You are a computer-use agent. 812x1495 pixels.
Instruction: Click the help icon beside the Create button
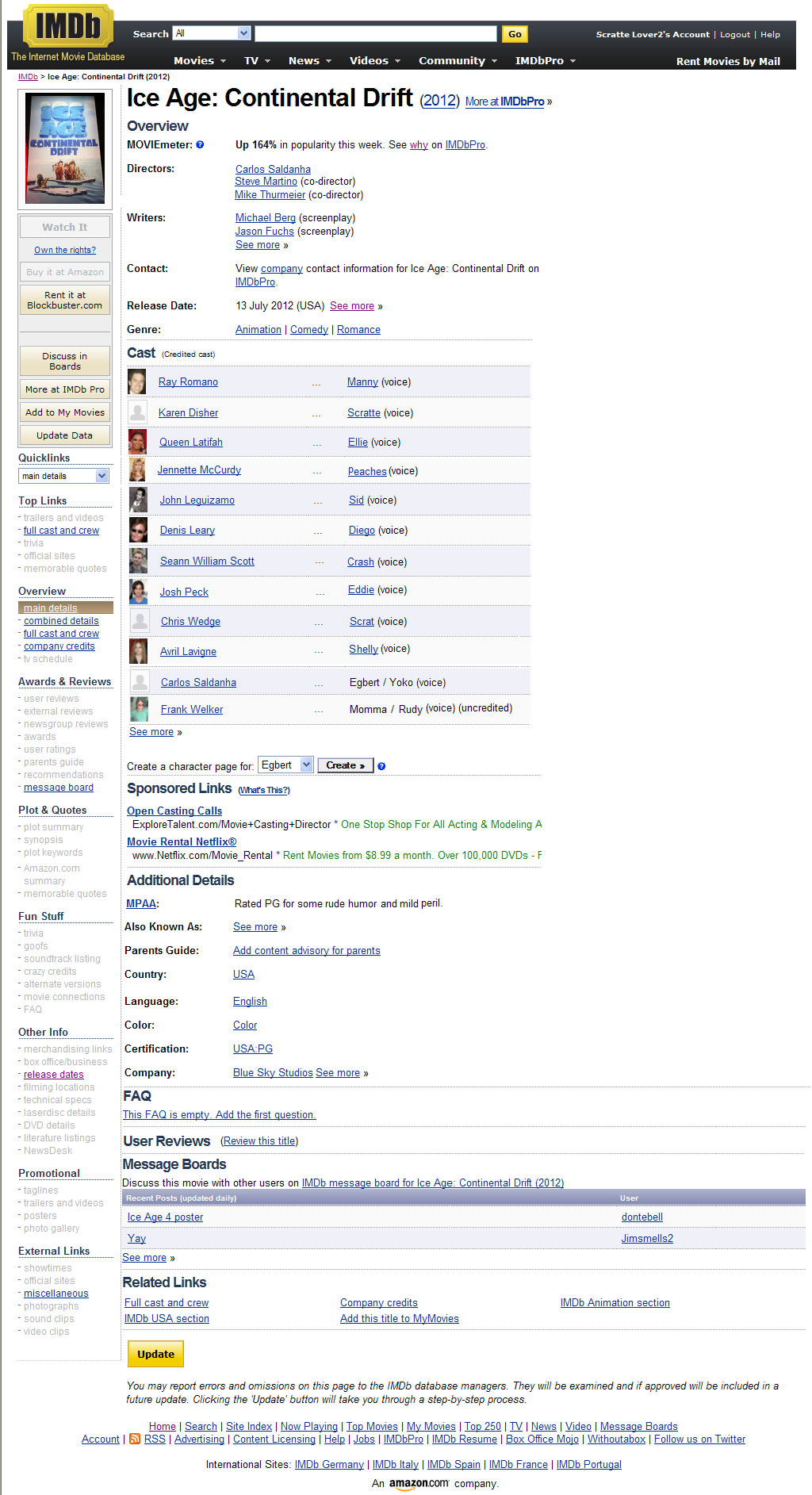click(x=381, y=766)
